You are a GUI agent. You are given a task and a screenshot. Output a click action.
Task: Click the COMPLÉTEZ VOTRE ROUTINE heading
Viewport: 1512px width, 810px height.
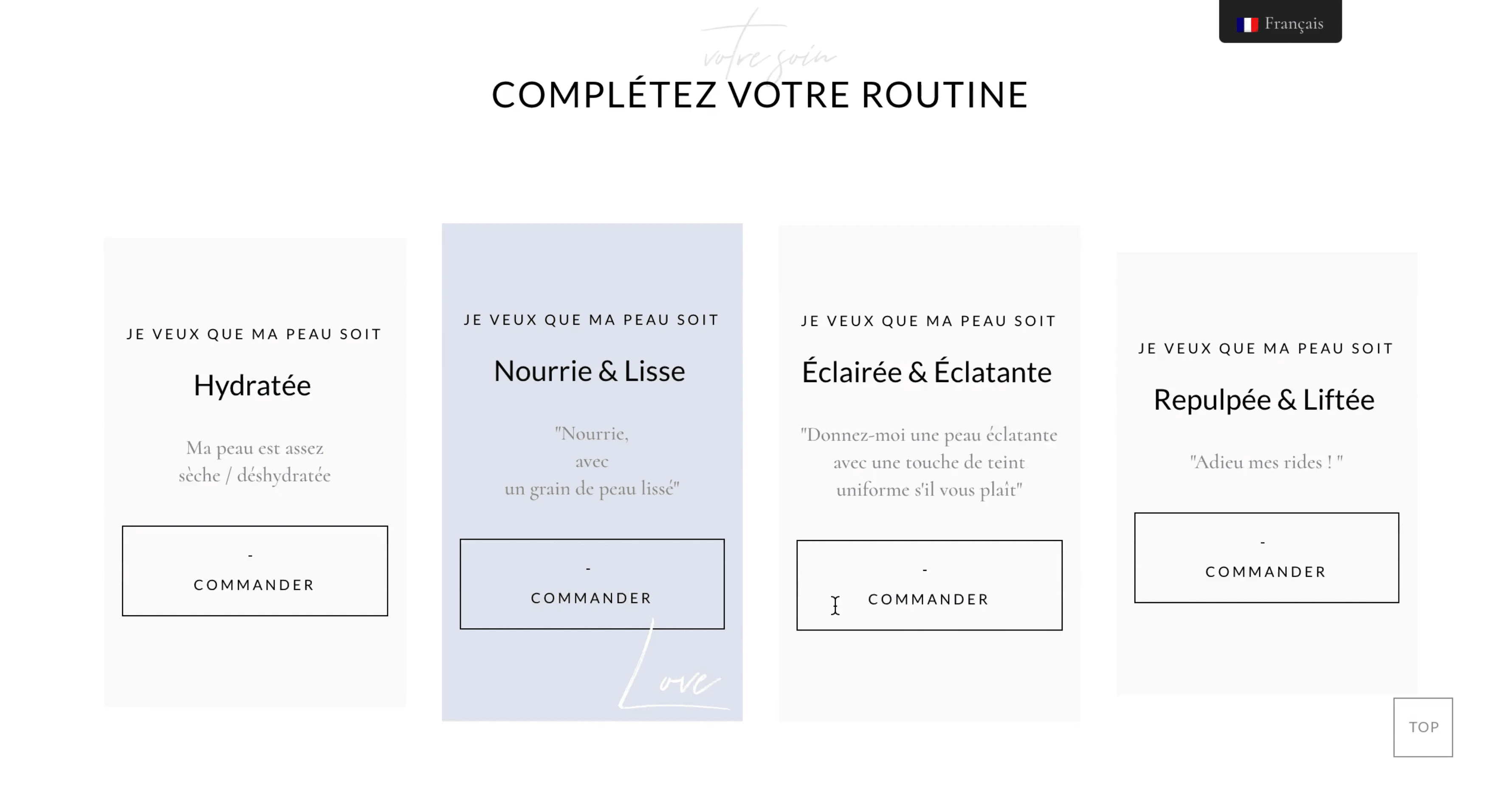tap(759, 95)
